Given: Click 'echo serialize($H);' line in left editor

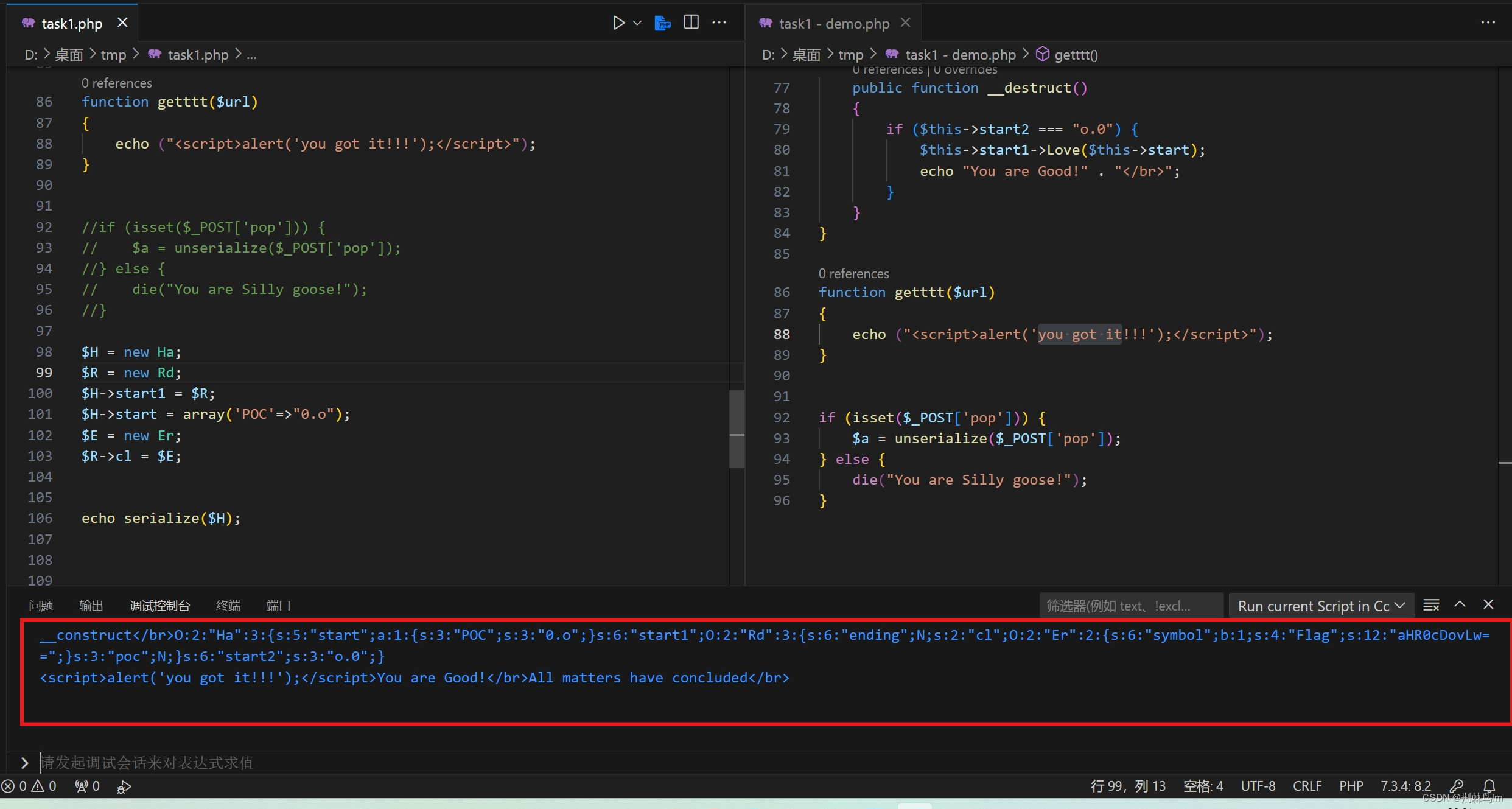Looking at the screenshot, I should point(161,518).
